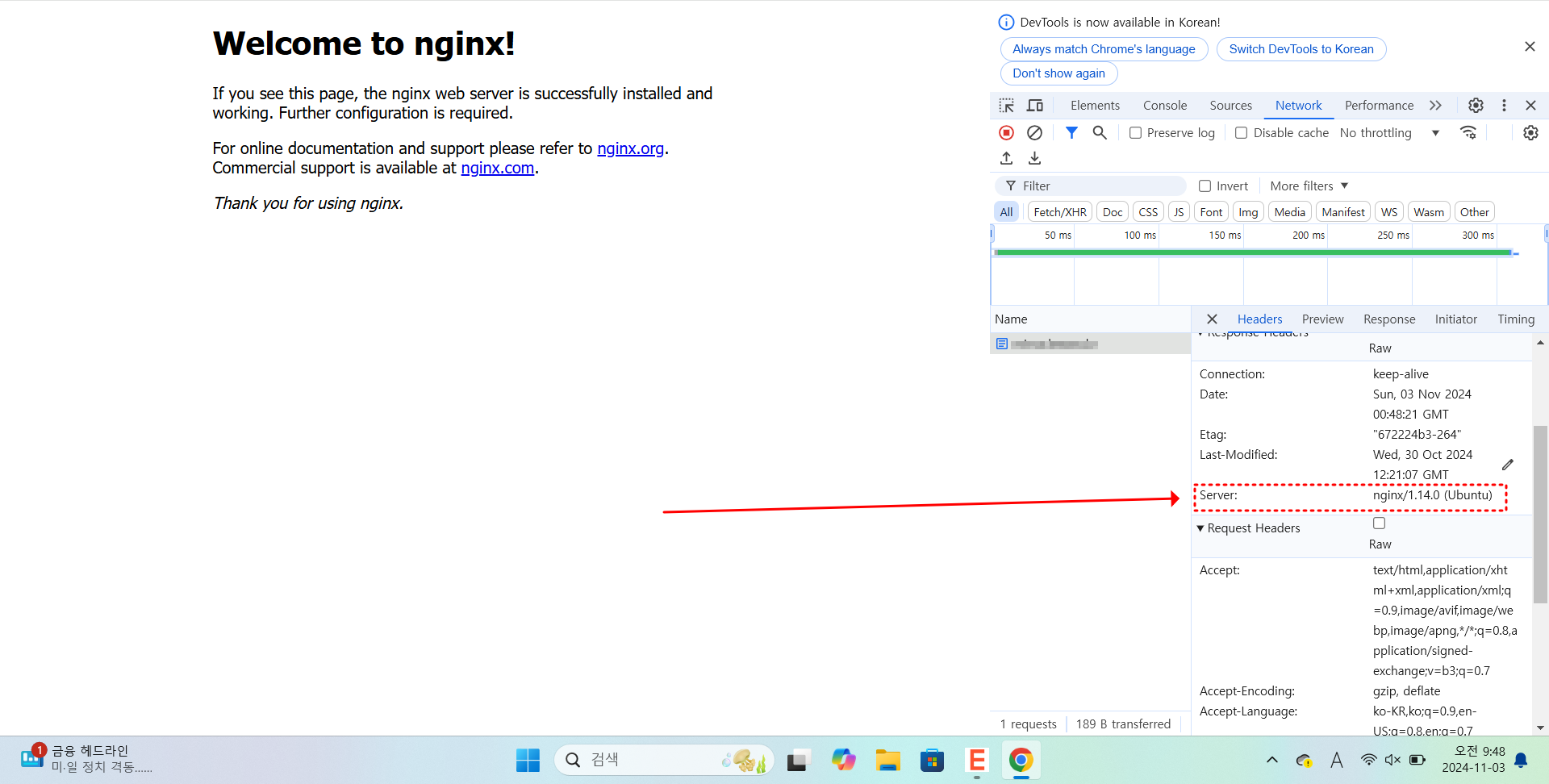Open notification bell in tray
The image size is (1549, 784).
coord(1521,760)
